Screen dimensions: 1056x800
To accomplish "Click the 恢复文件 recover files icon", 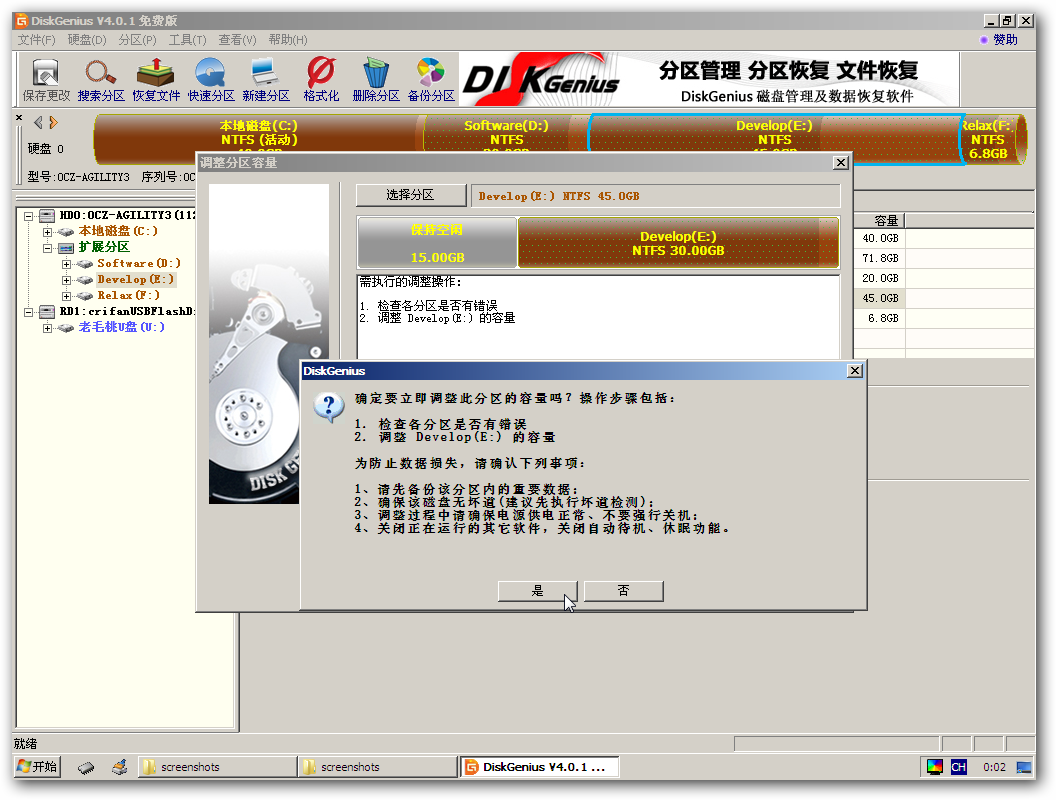I will click(156, 80).
